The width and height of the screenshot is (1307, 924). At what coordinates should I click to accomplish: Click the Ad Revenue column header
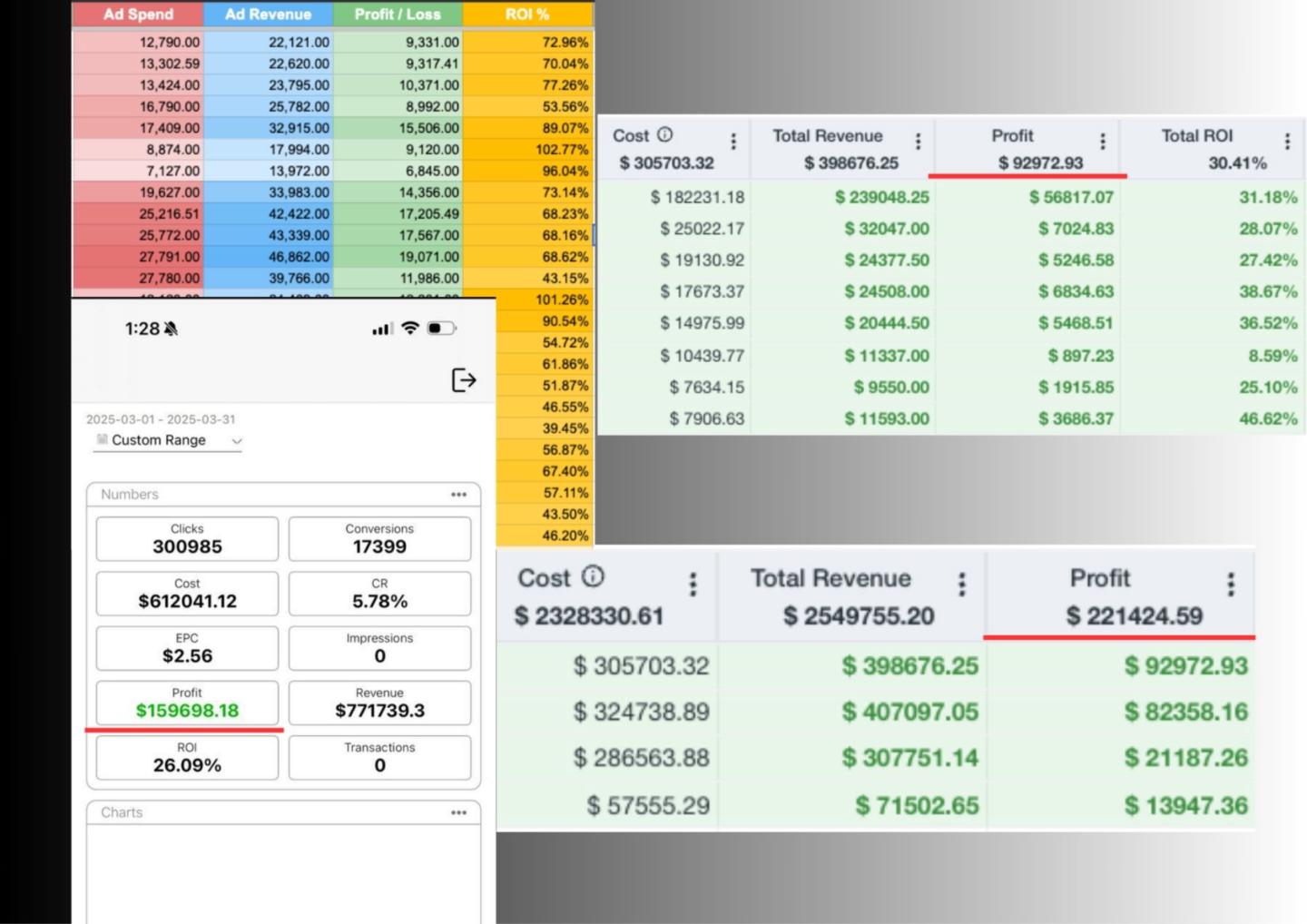click(x=268, y=14)
